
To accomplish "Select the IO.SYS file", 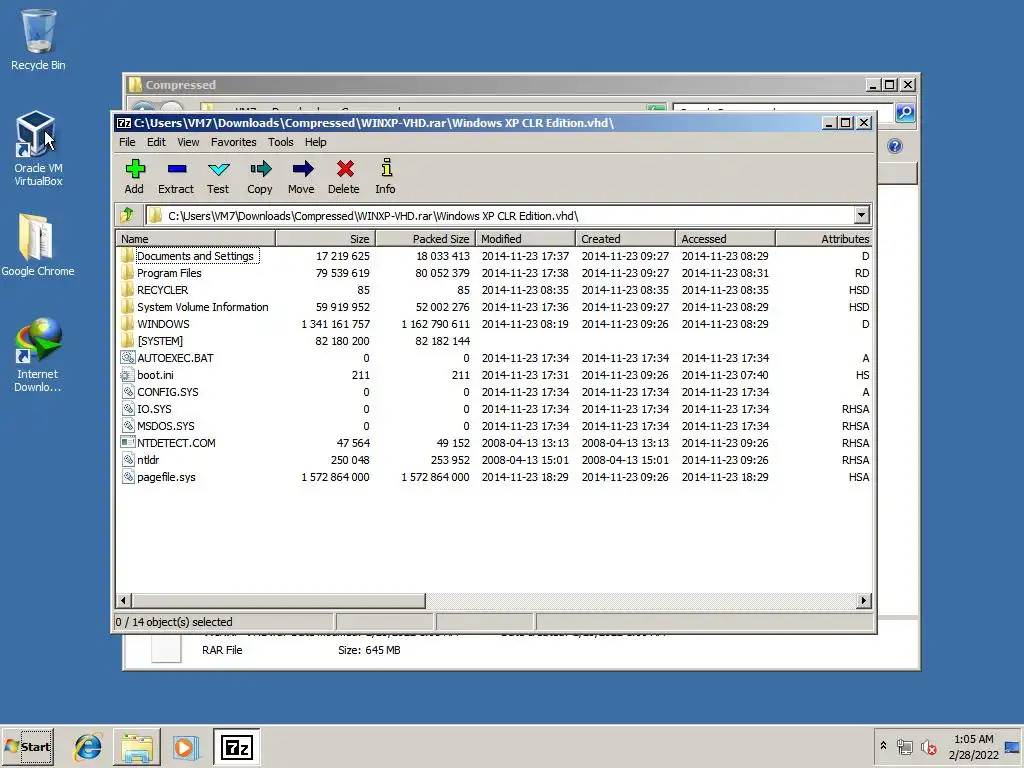I will tap(494, 409).
